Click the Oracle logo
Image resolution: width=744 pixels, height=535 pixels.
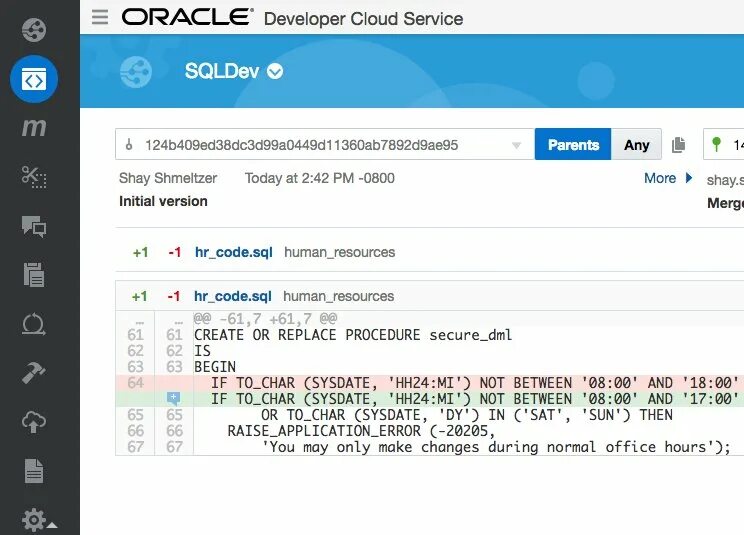point(187,18)
